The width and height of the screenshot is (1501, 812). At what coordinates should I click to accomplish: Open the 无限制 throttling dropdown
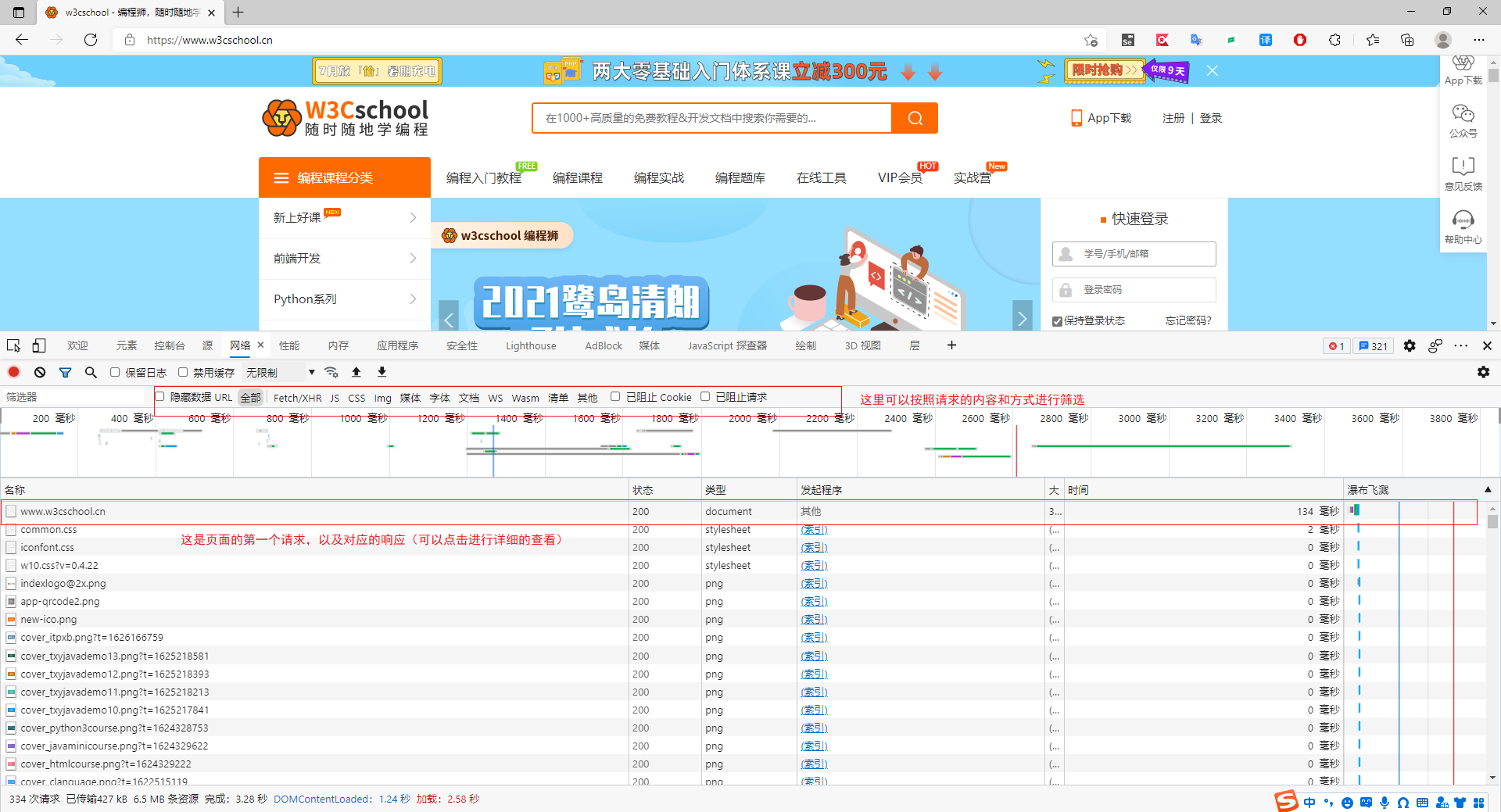tap(280, 373)
